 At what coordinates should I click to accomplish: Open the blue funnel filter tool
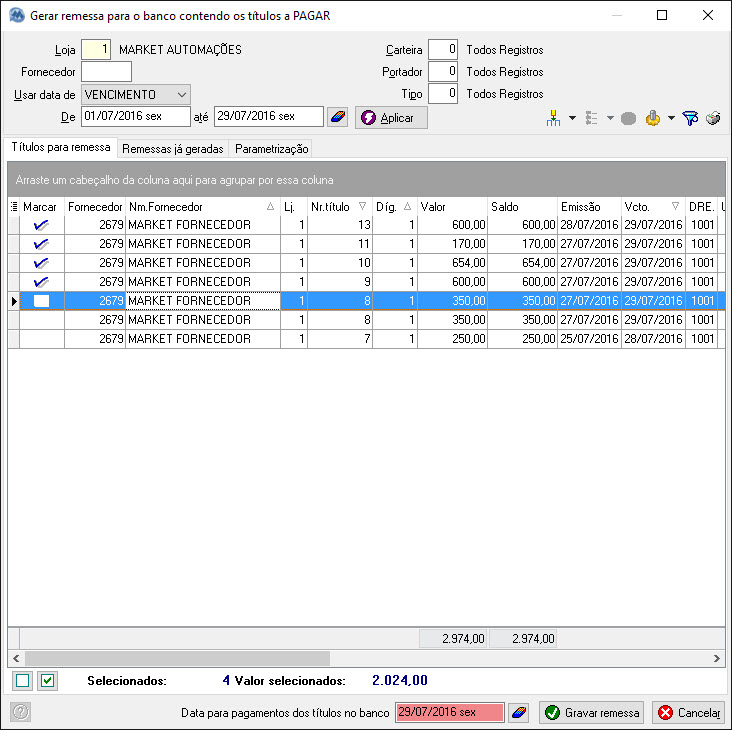pos(690,118)
